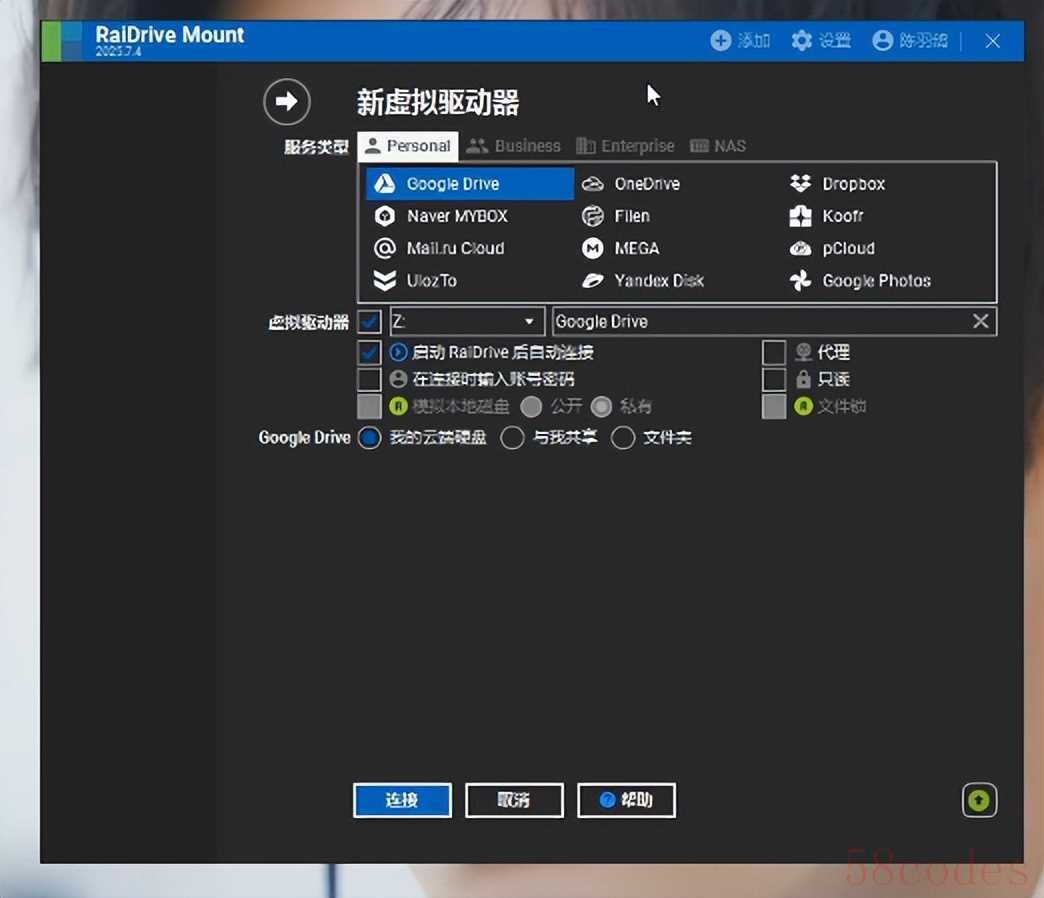
Task: Switch to the Business service tab
Action: (x=514, y=146)
